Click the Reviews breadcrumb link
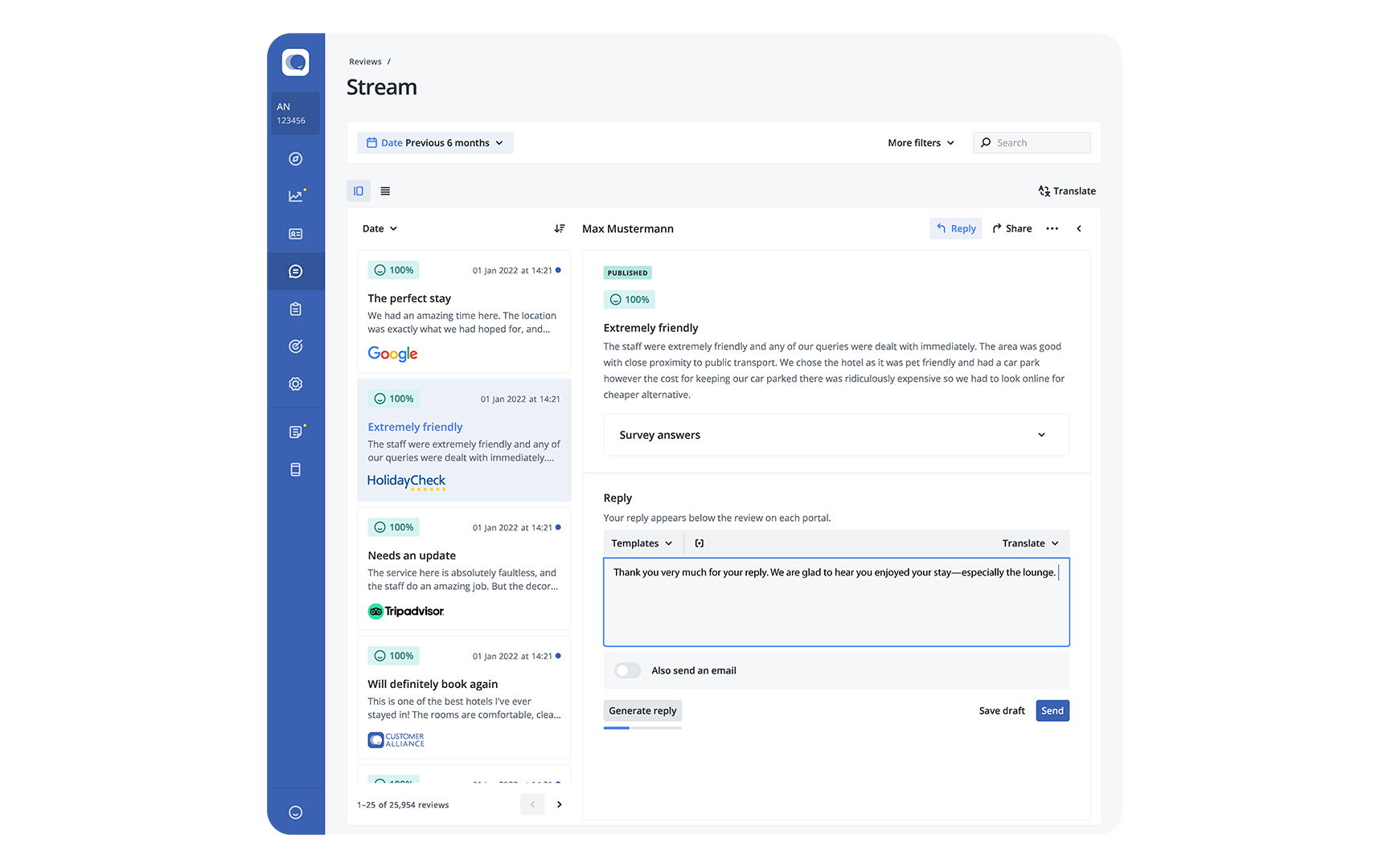The image size is (1391, 868). [365, 62]
